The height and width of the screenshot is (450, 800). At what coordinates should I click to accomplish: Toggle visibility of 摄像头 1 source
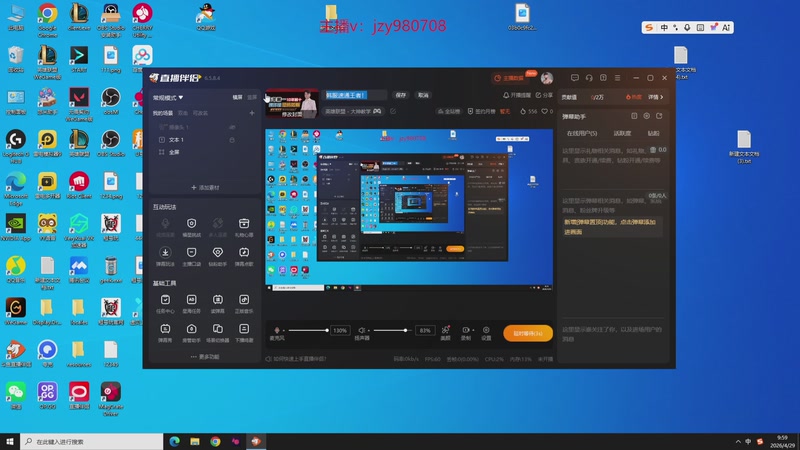[232, 127]
